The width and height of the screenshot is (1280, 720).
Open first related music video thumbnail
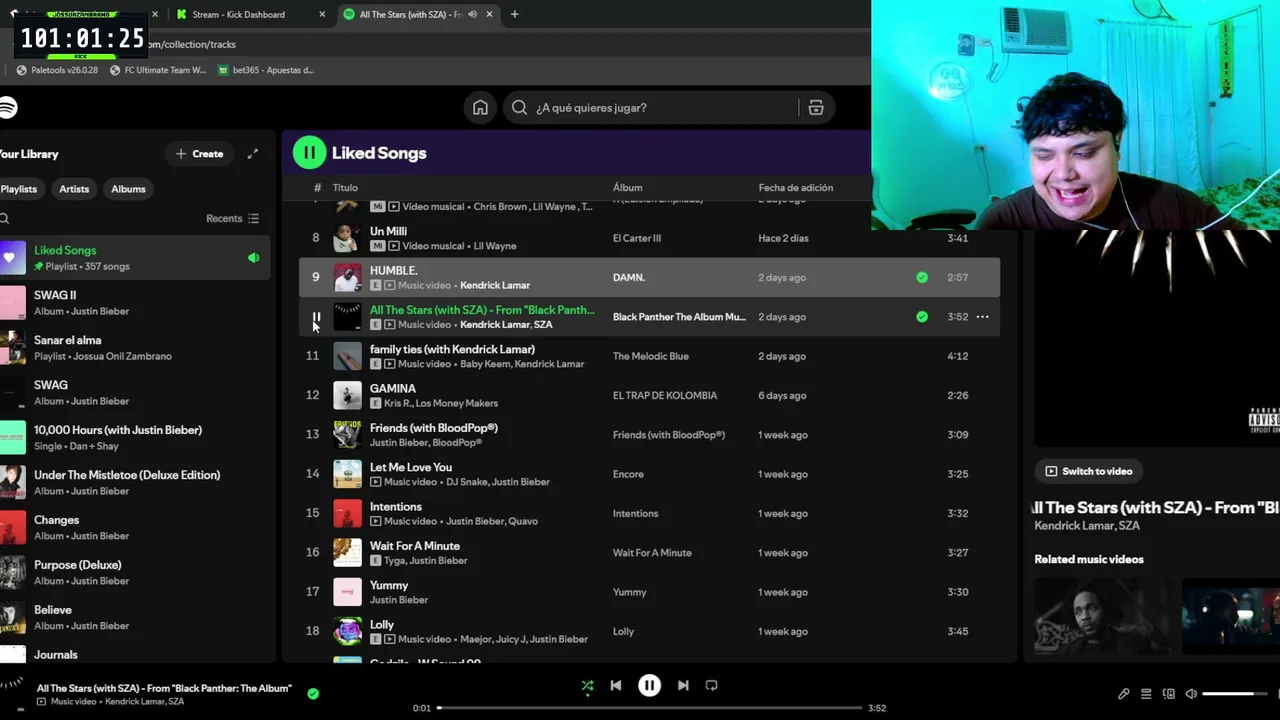1102,616
